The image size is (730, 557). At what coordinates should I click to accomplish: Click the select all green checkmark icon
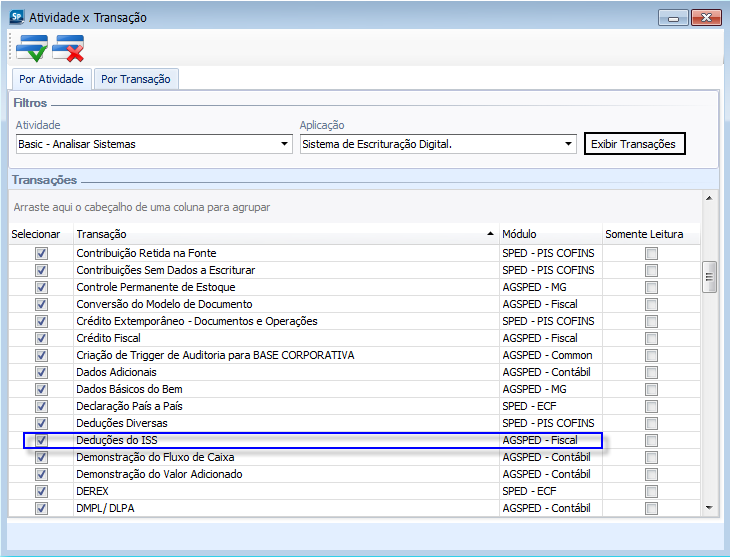click(x=32, y=47)
